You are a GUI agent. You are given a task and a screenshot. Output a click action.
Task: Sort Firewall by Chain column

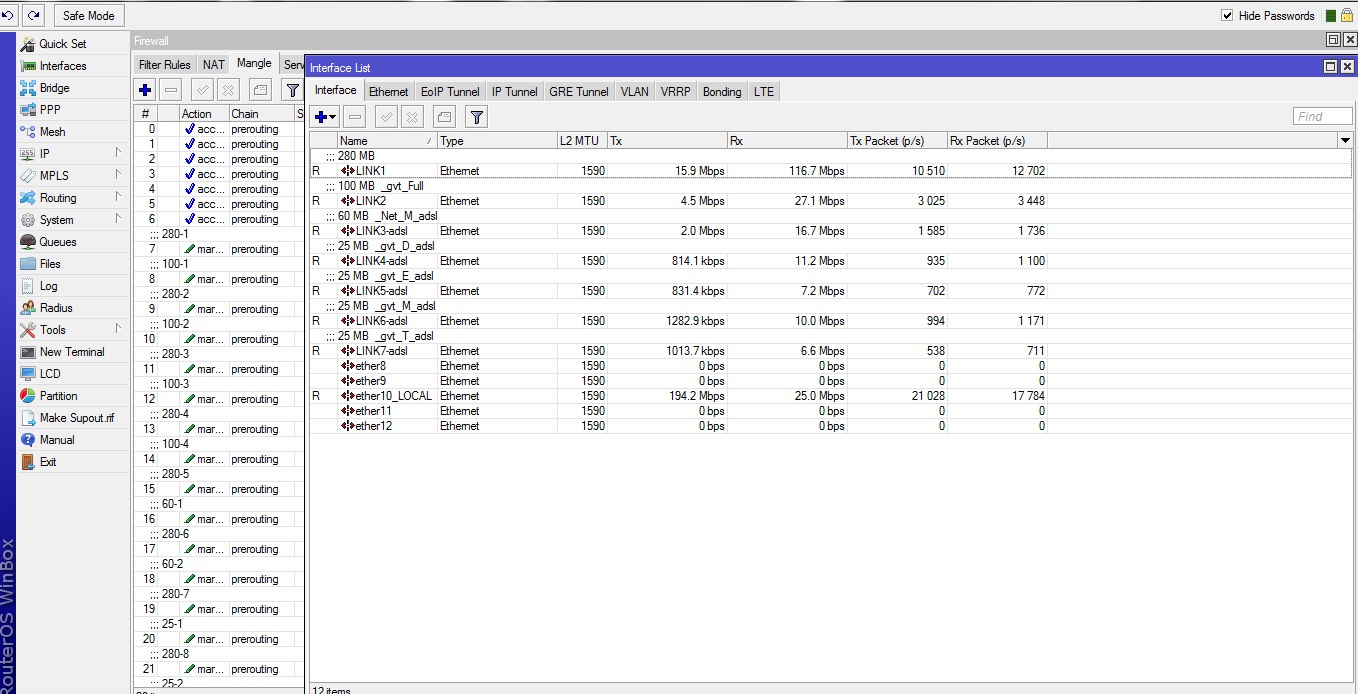tap(261, 114)
